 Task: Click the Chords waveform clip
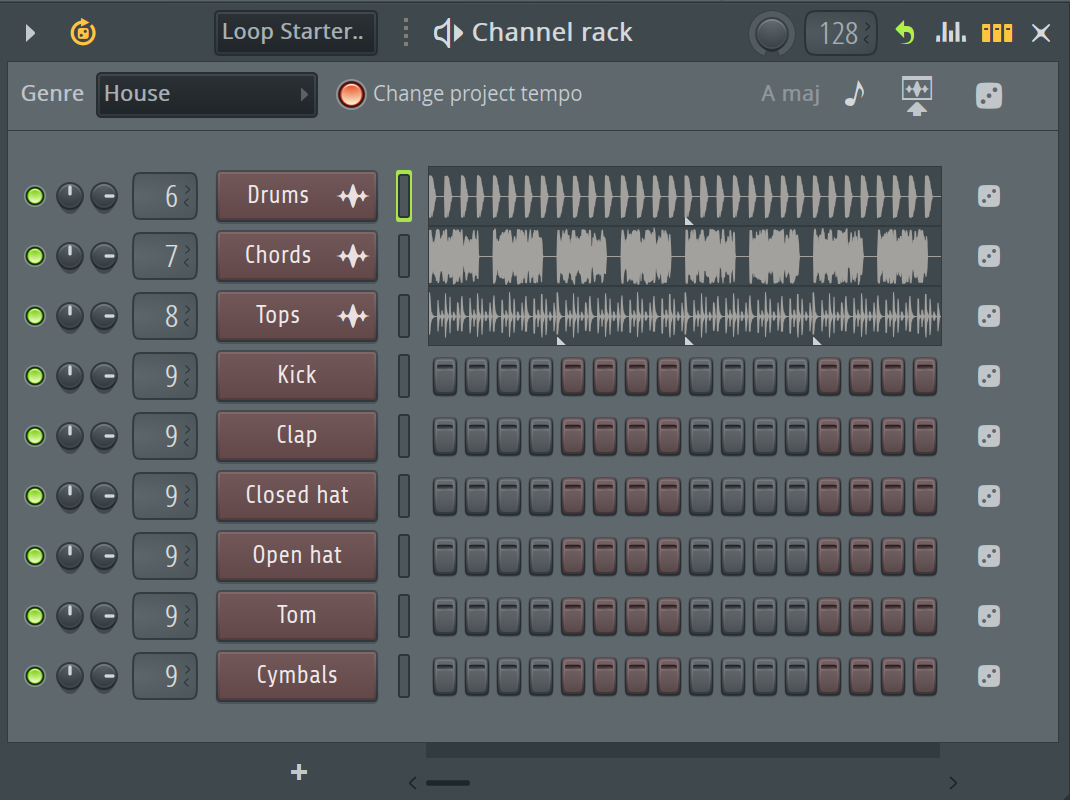tap(684, 256)
